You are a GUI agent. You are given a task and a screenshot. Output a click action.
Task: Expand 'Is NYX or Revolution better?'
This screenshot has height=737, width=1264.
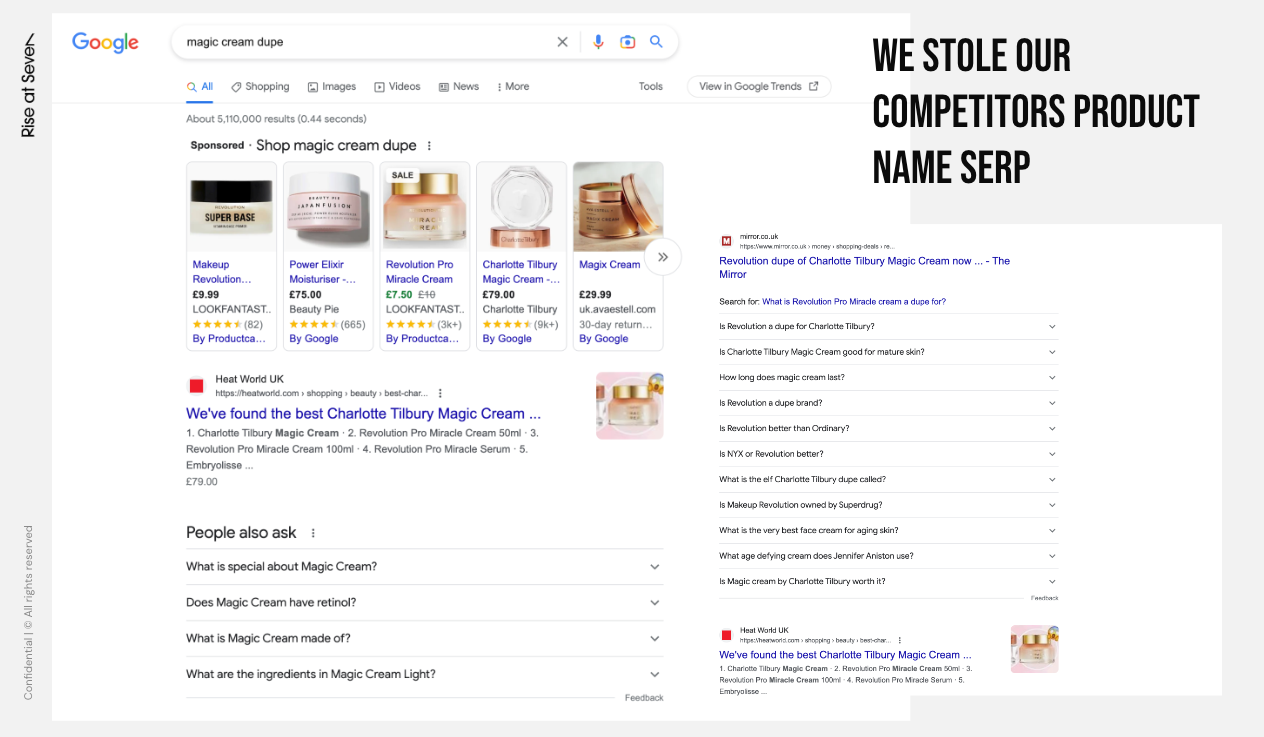[x=888, y=454]
